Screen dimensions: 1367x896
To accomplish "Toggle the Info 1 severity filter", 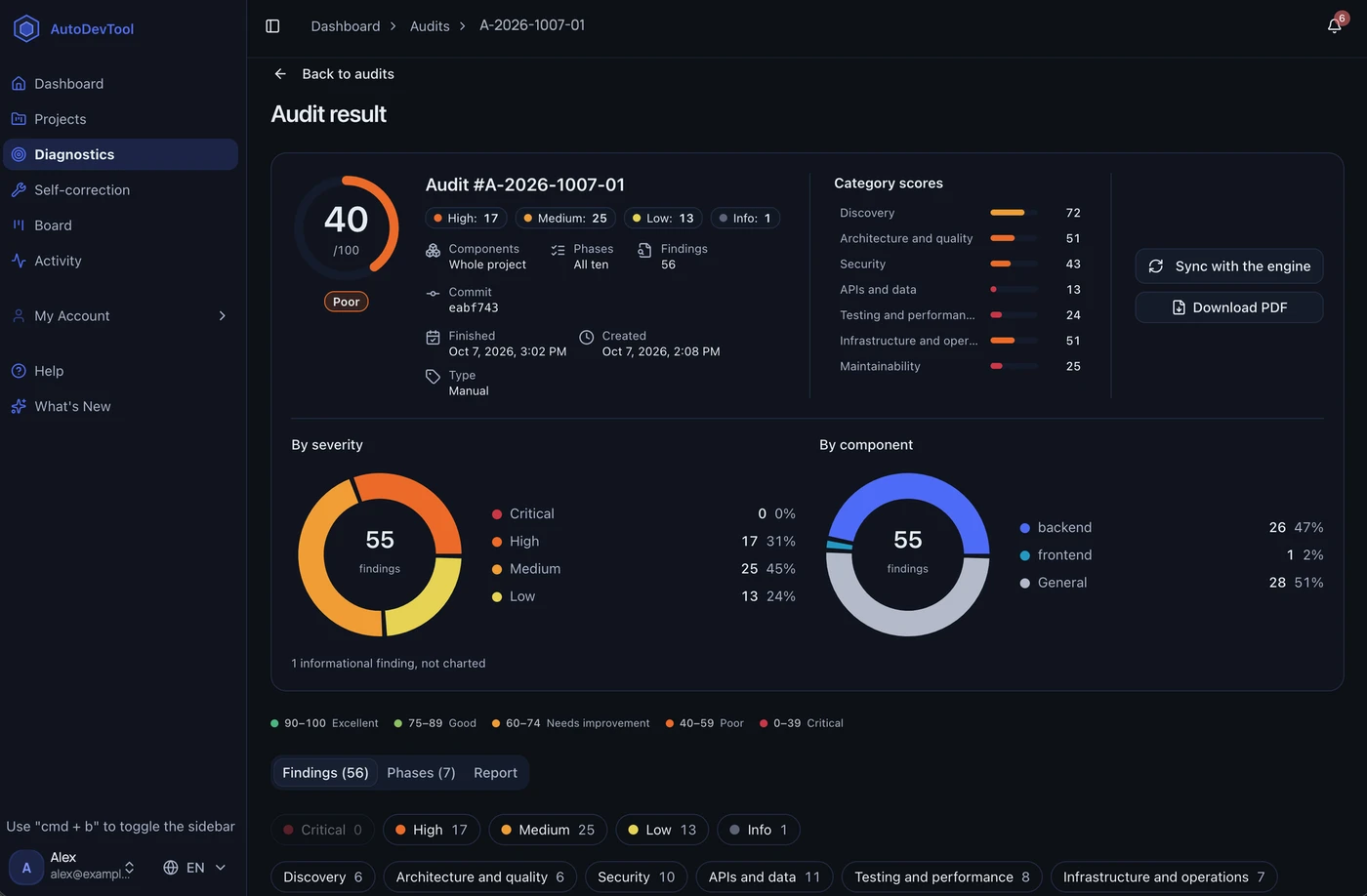I will pyautogui.click(x=759, y=830).
